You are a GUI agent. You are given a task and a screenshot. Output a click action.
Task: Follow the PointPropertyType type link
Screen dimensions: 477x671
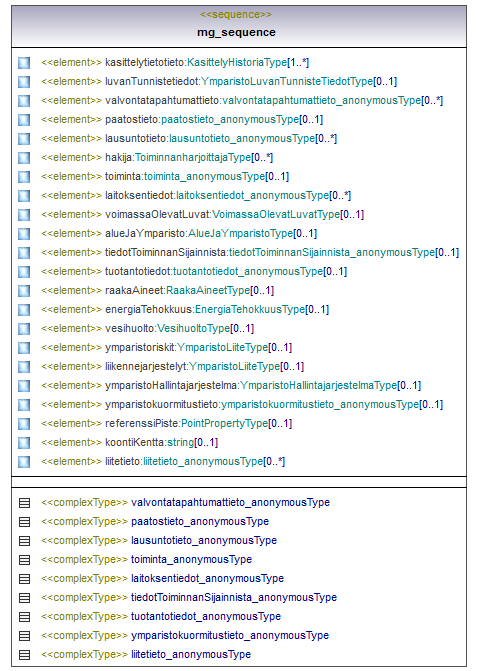pos(225,424)
